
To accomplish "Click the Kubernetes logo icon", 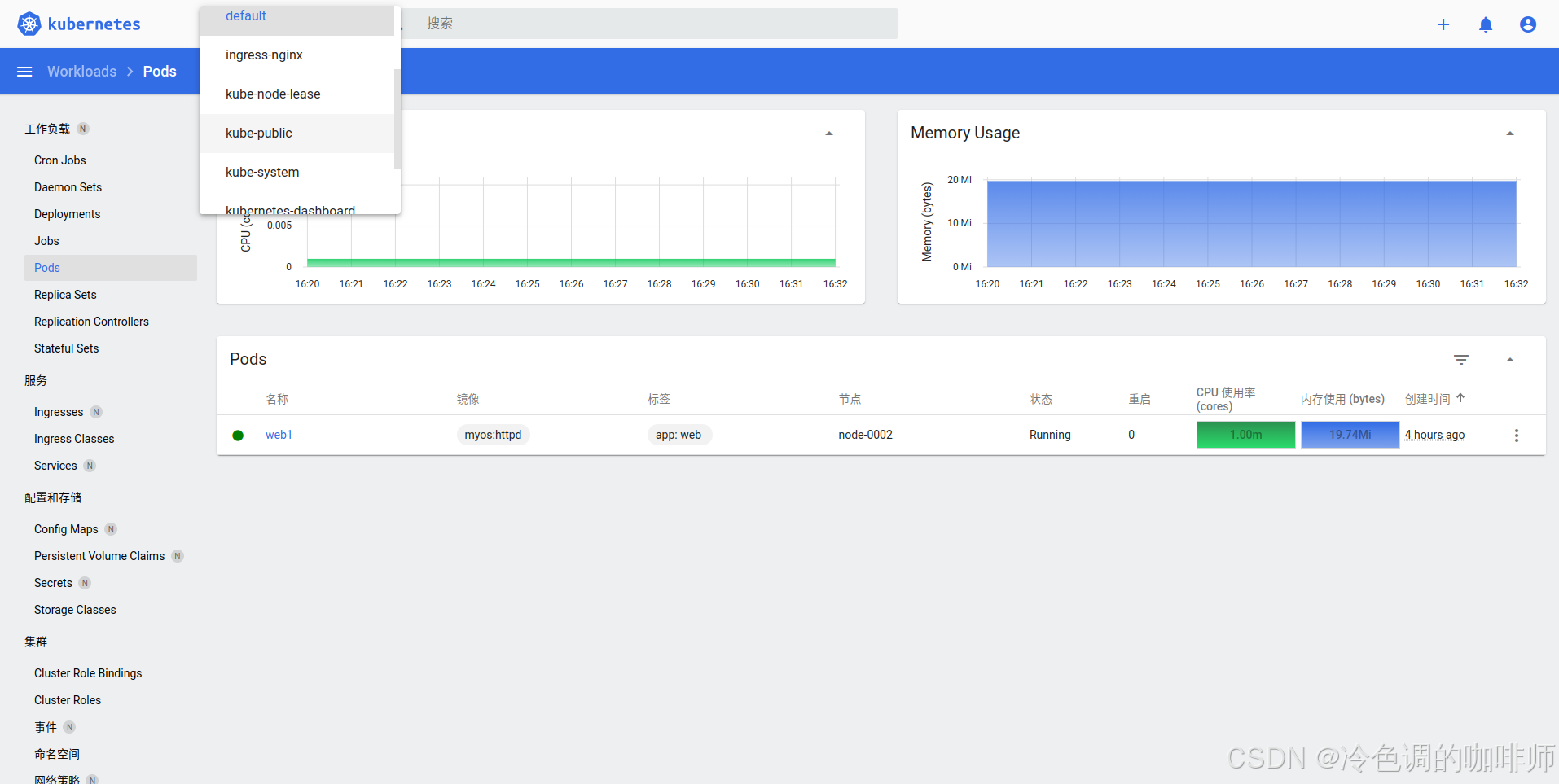I will coord(29,24).
